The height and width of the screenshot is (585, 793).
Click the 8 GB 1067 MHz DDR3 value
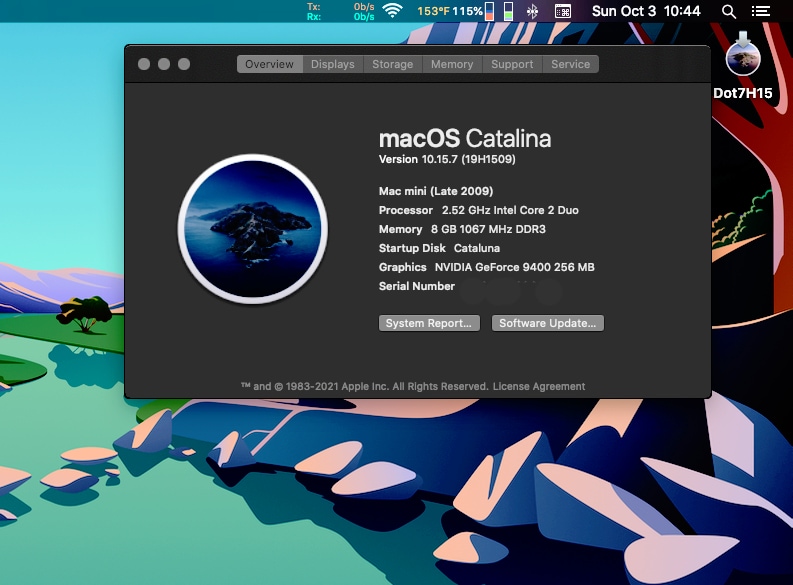488,230
